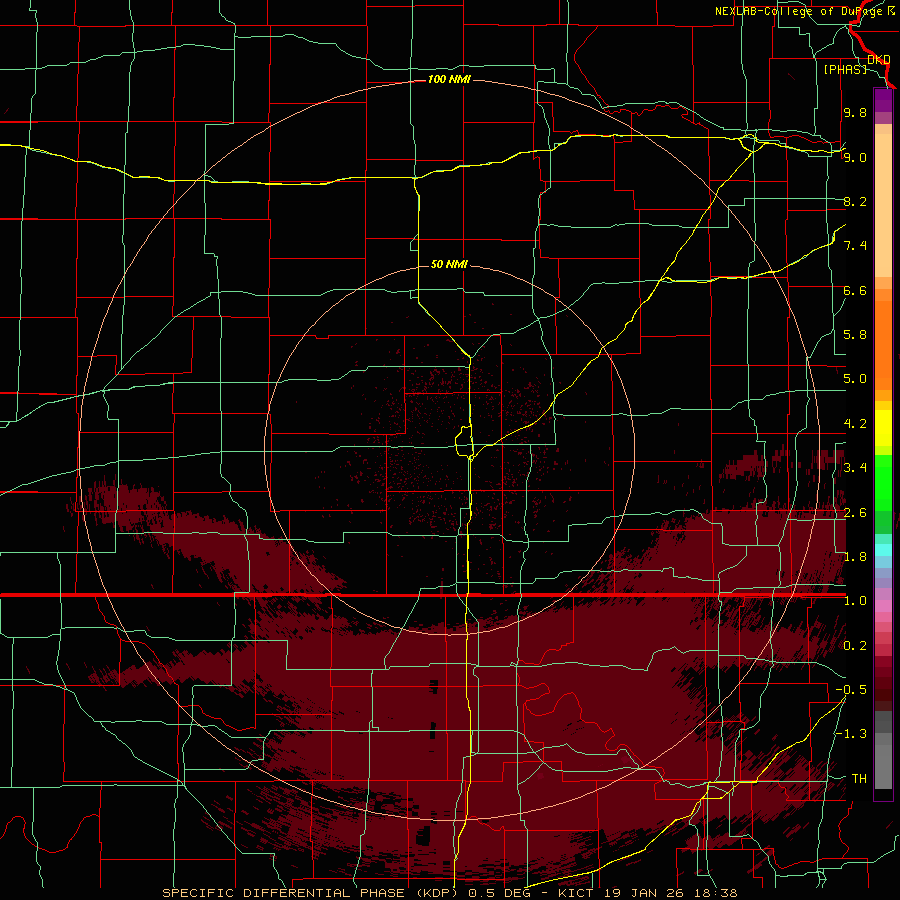Pick the light peach swatch near 8.2
900x900 pixels.
tap(883, 207)
